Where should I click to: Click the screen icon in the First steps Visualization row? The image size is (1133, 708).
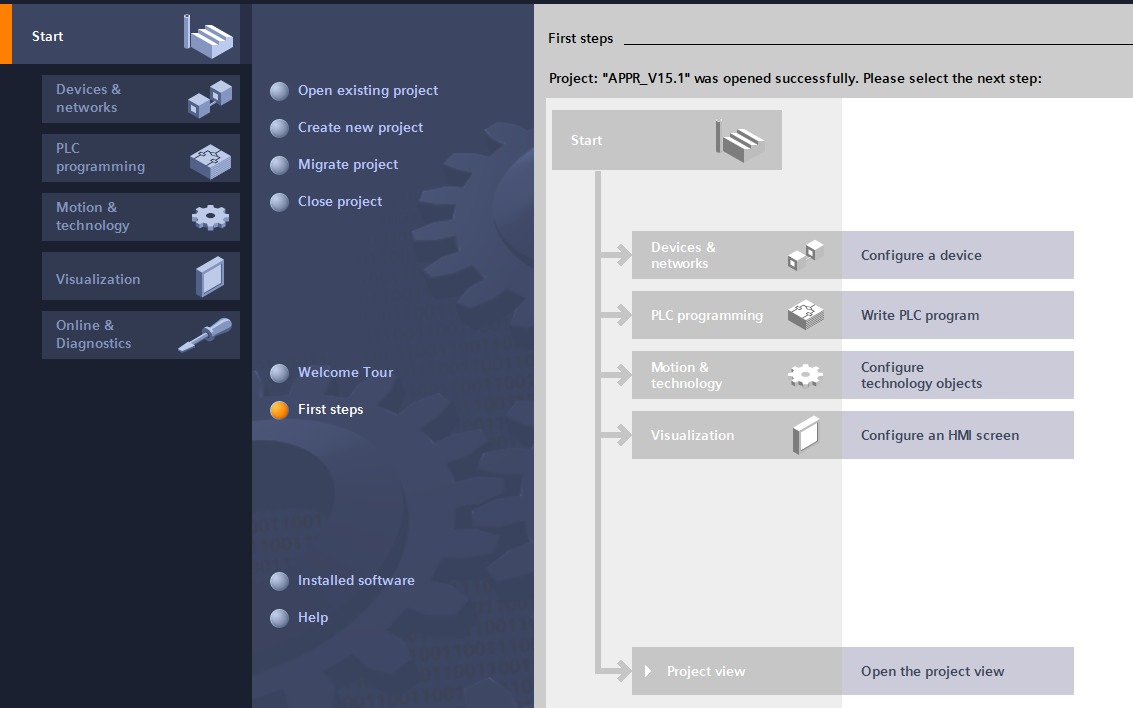point(805,435)
